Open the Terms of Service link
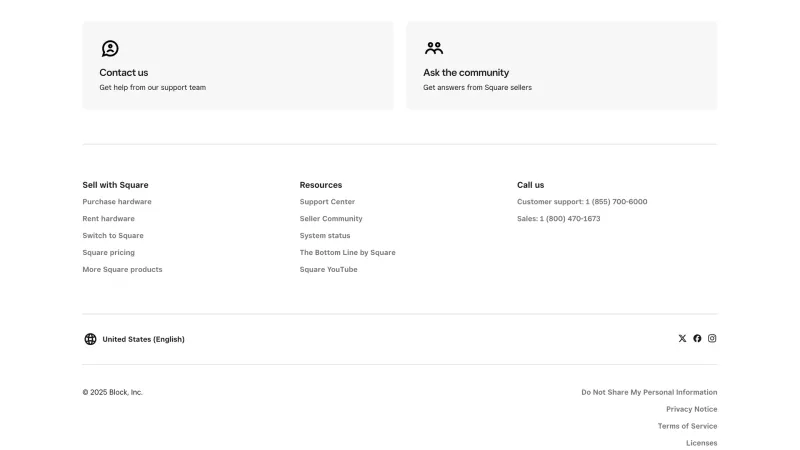 687,426
